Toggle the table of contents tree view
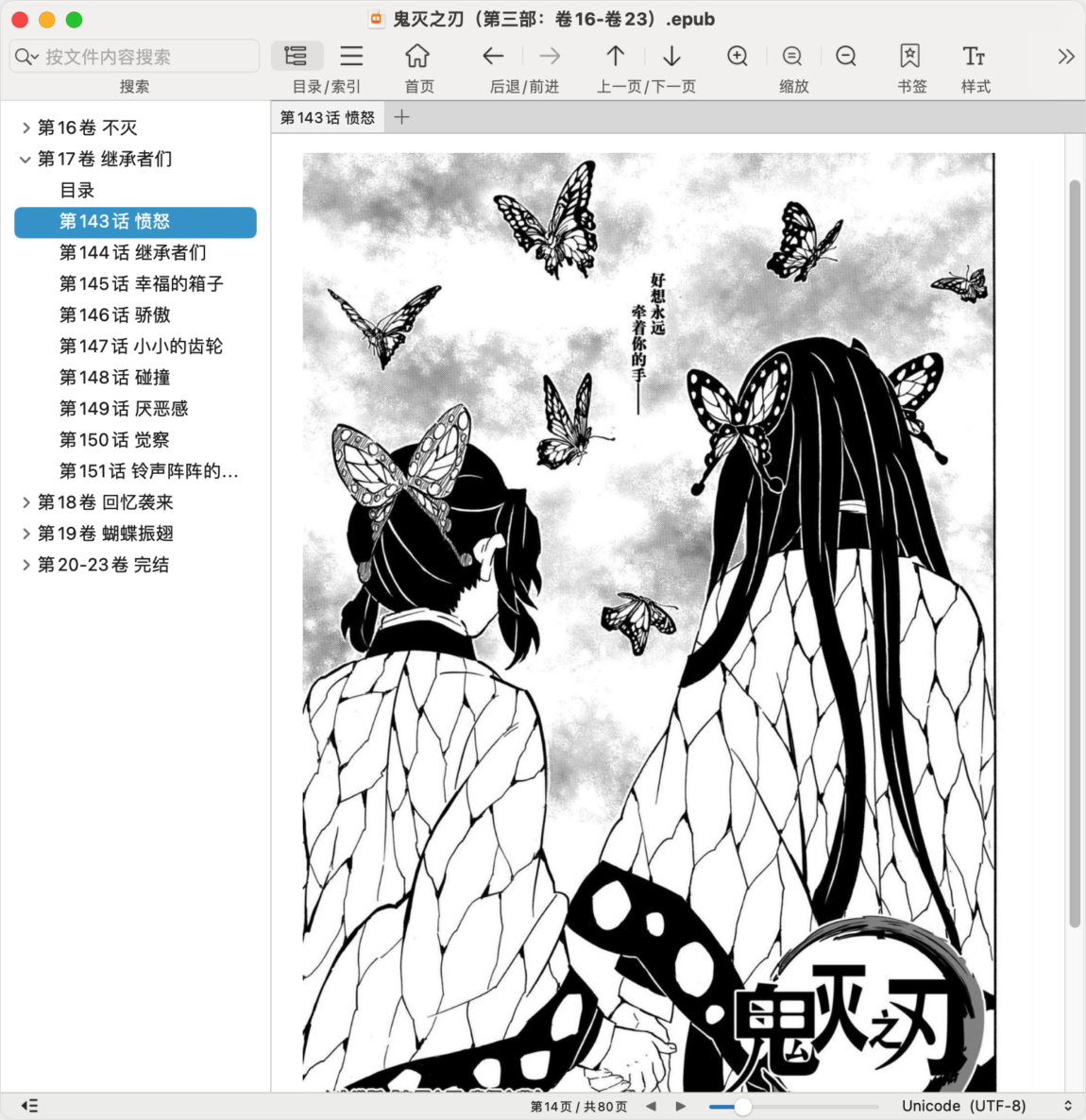The image size is (1086, 1120). click(296, 56)
